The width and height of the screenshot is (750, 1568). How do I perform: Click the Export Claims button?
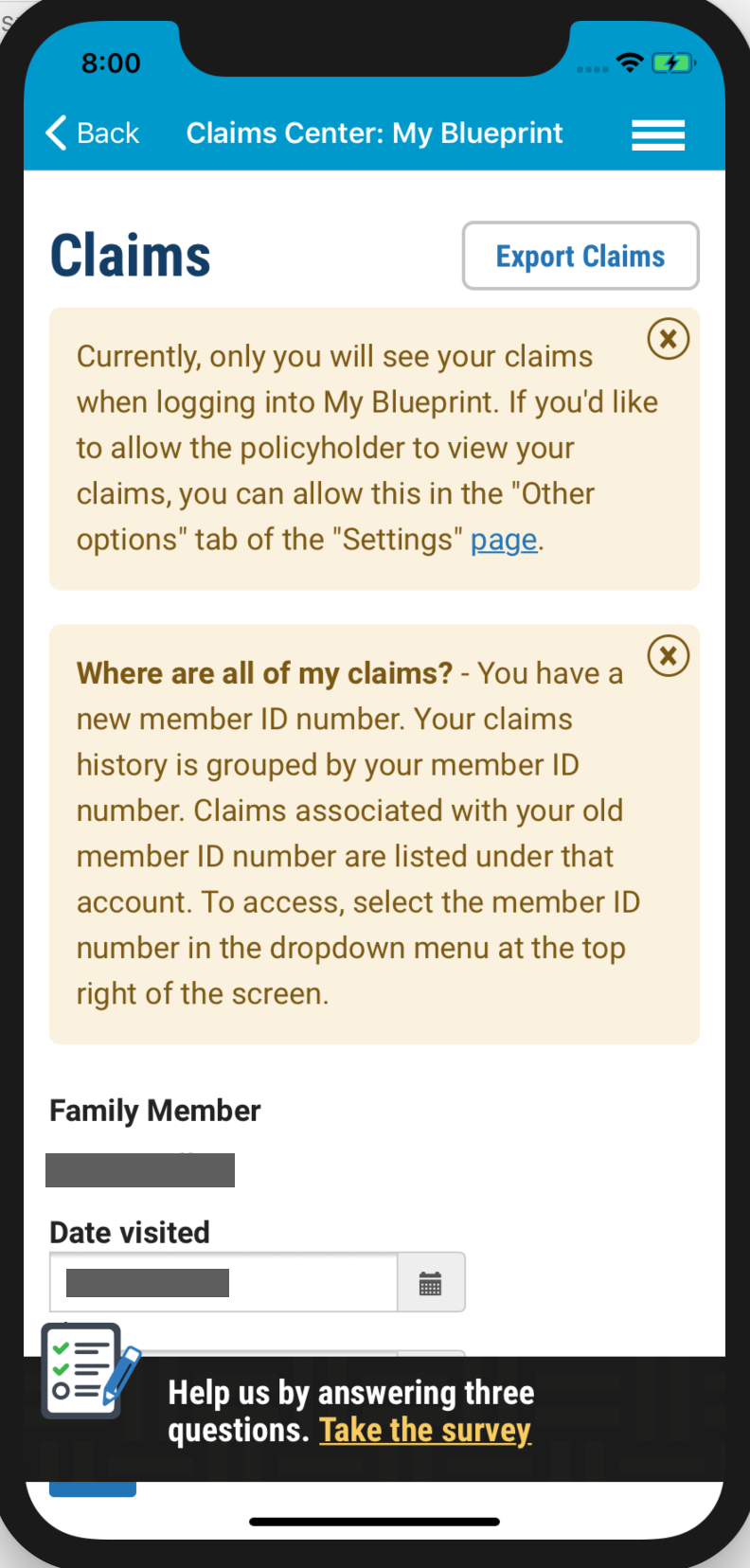click(x=580, y=256)
